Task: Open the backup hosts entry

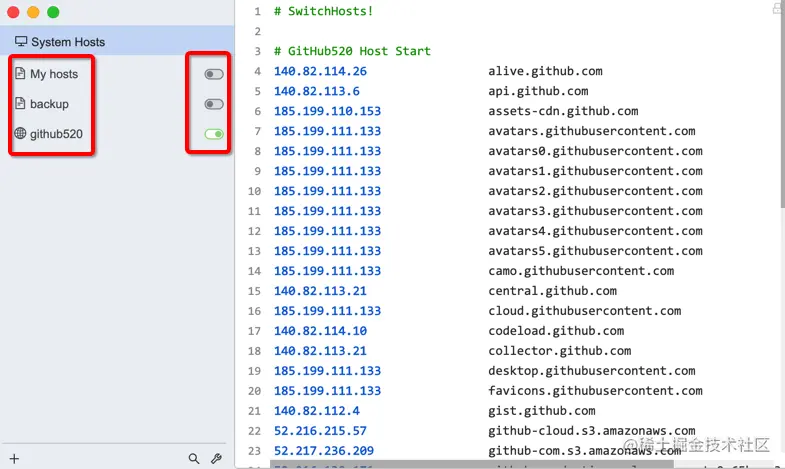Action: [49, 104]
